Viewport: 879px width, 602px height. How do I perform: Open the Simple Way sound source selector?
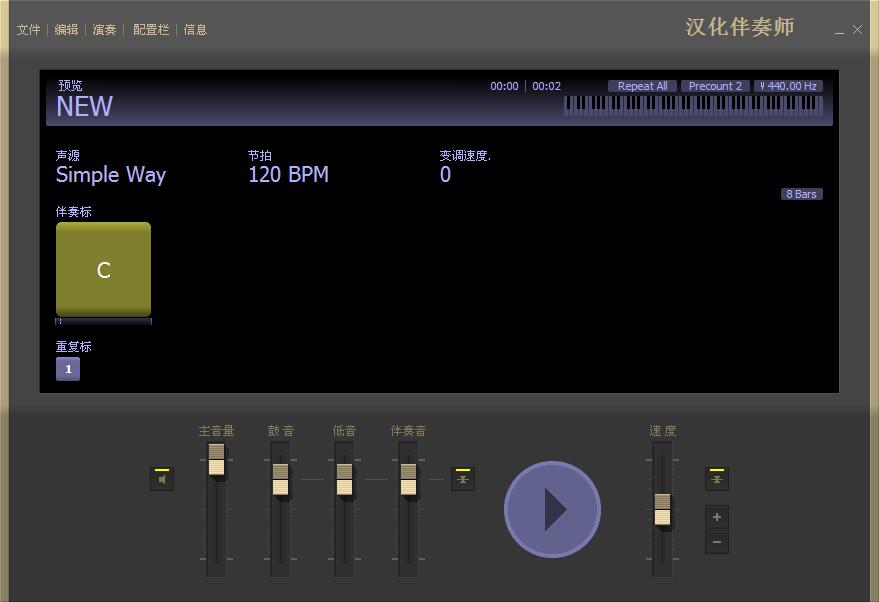pyautogui.click(x=110, y=175)
